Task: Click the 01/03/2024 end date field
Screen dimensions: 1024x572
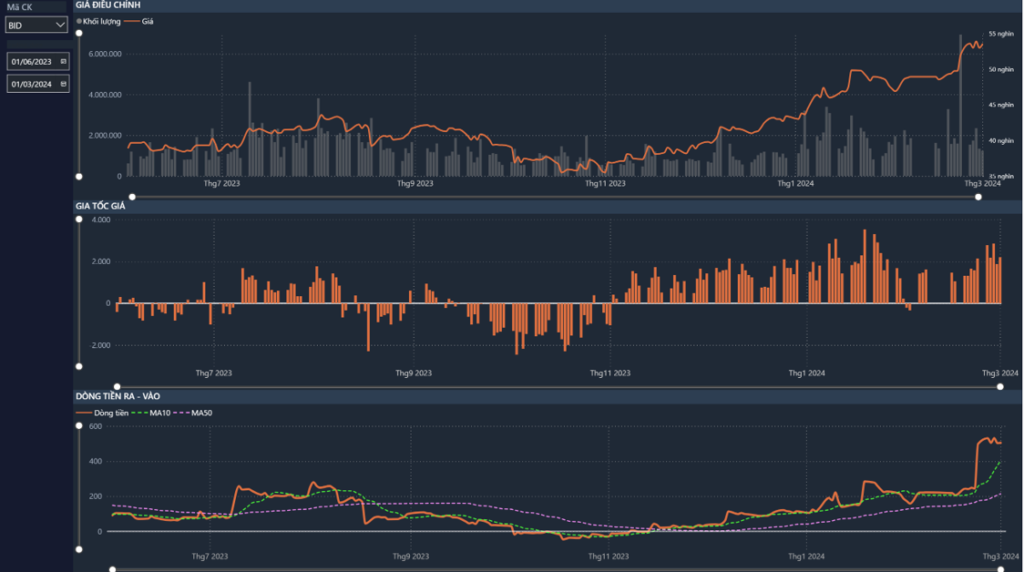Action: 32,85
